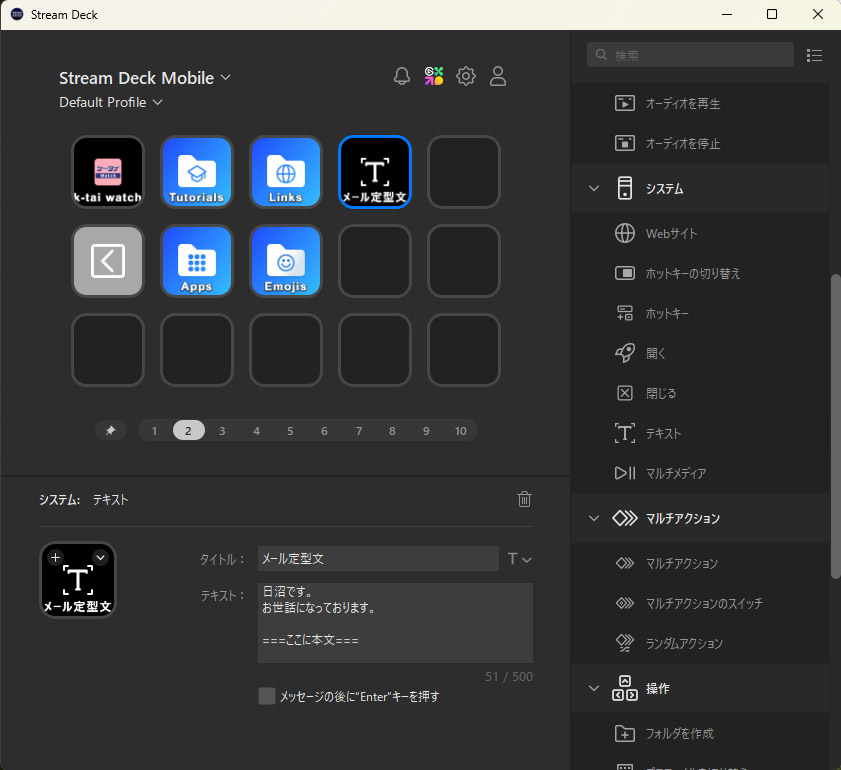Open the Emojis folder key
Viewport: 841px width, 770px height.
point(286,261)
